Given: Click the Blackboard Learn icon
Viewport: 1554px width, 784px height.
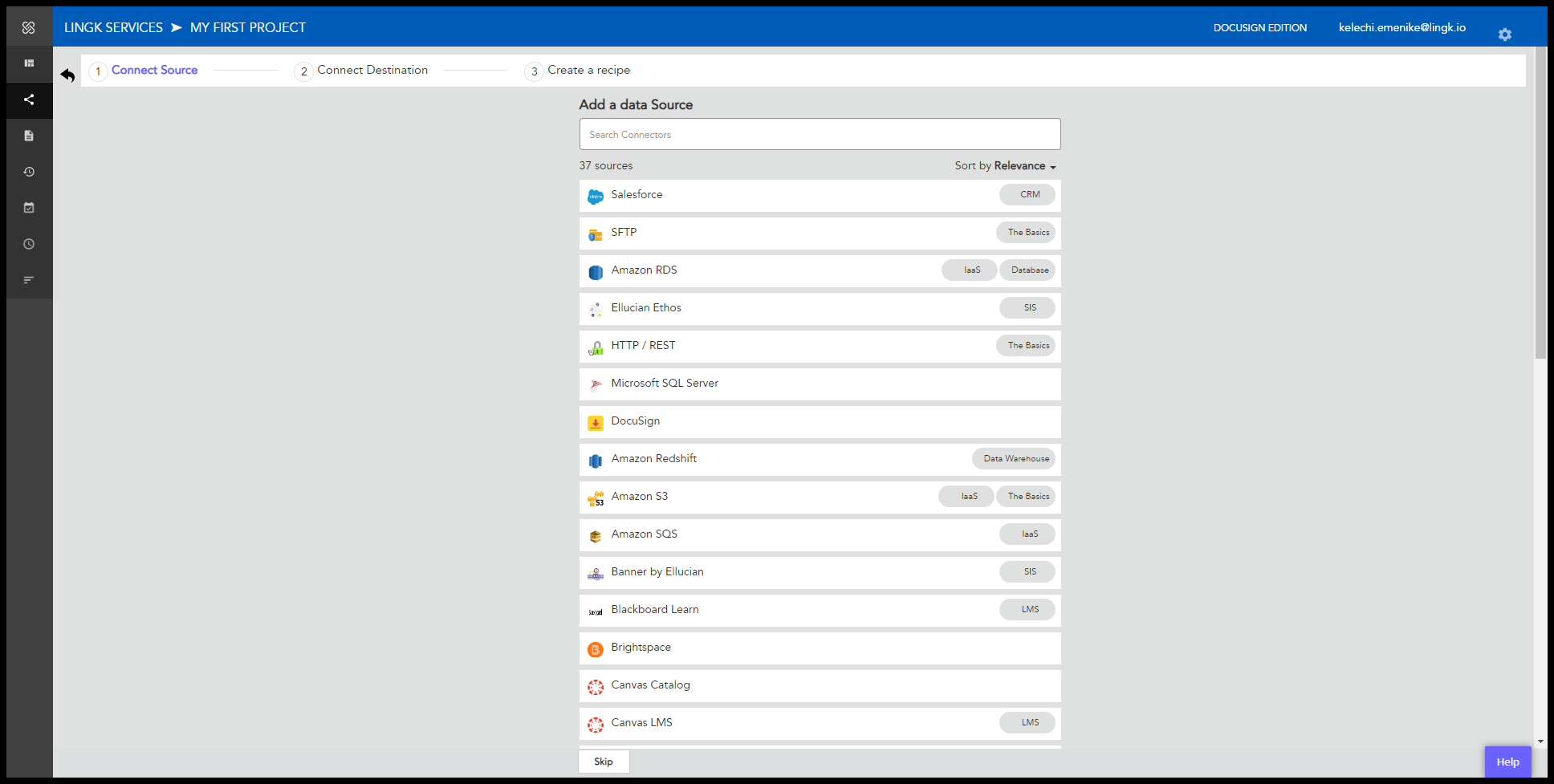Looking at the screenshot, I should click(x=596, y=611).
